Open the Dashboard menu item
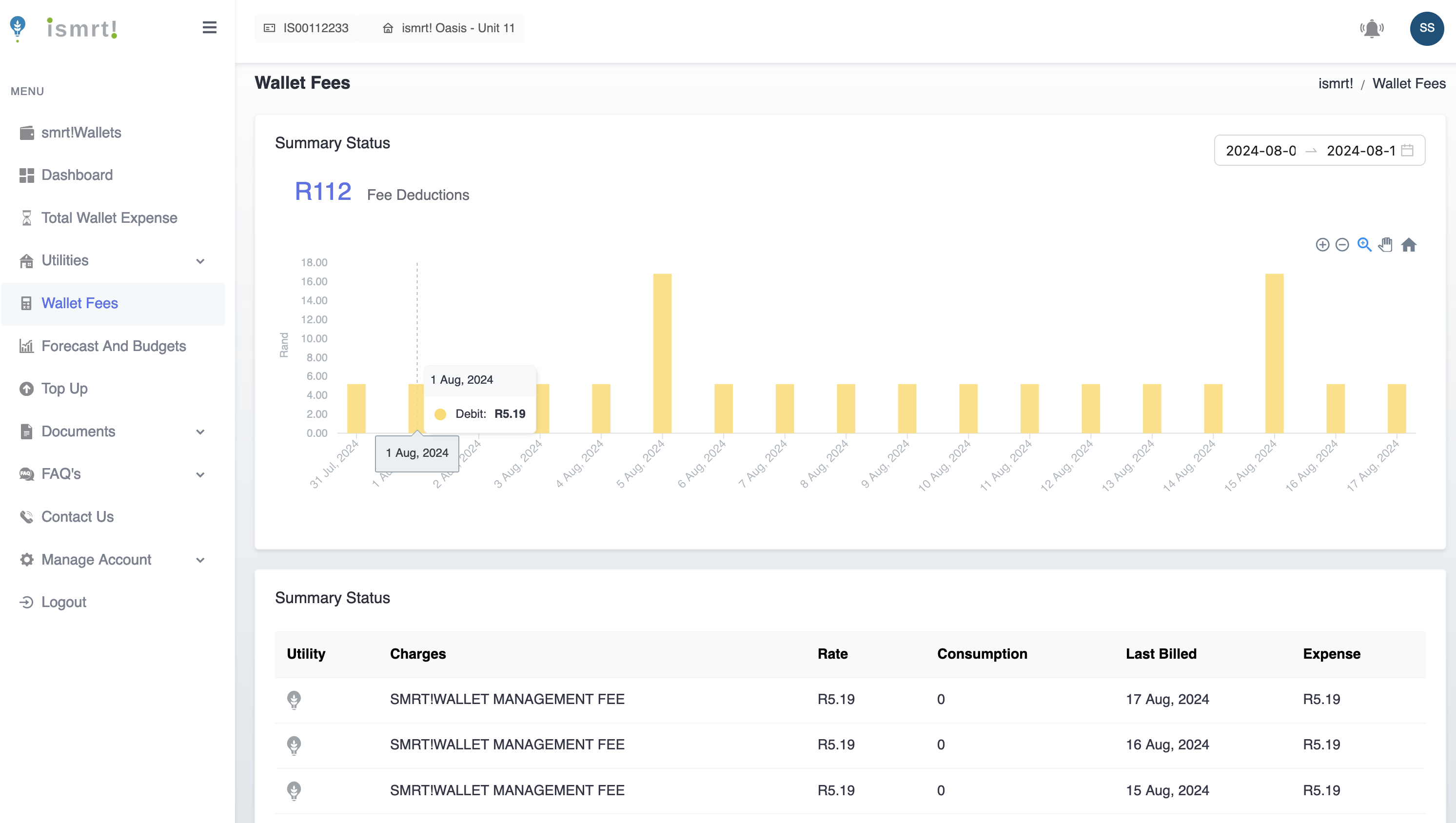The width and height of the screenshot is (1456, 823). point(77,175)
